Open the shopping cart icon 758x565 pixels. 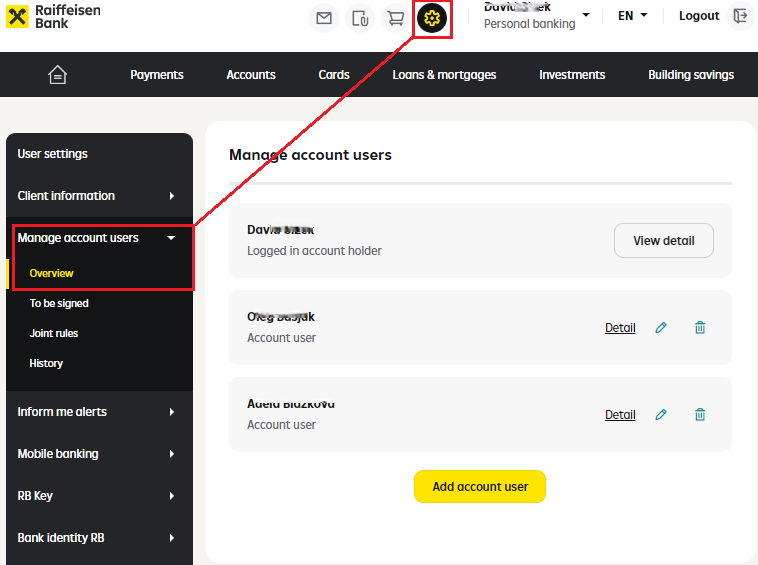(x=395, y=18)
